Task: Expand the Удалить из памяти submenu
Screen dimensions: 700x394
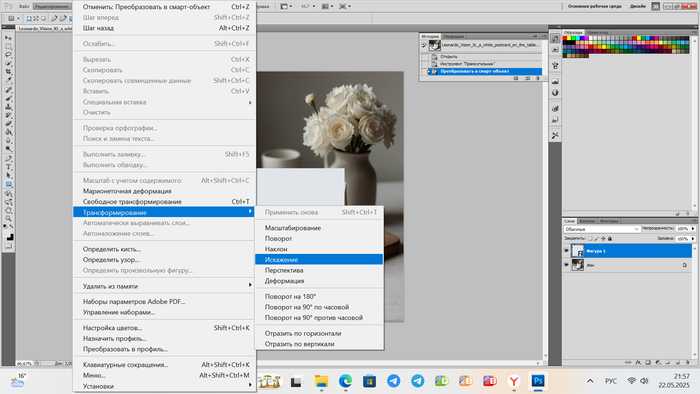Action: pos(164,286)
